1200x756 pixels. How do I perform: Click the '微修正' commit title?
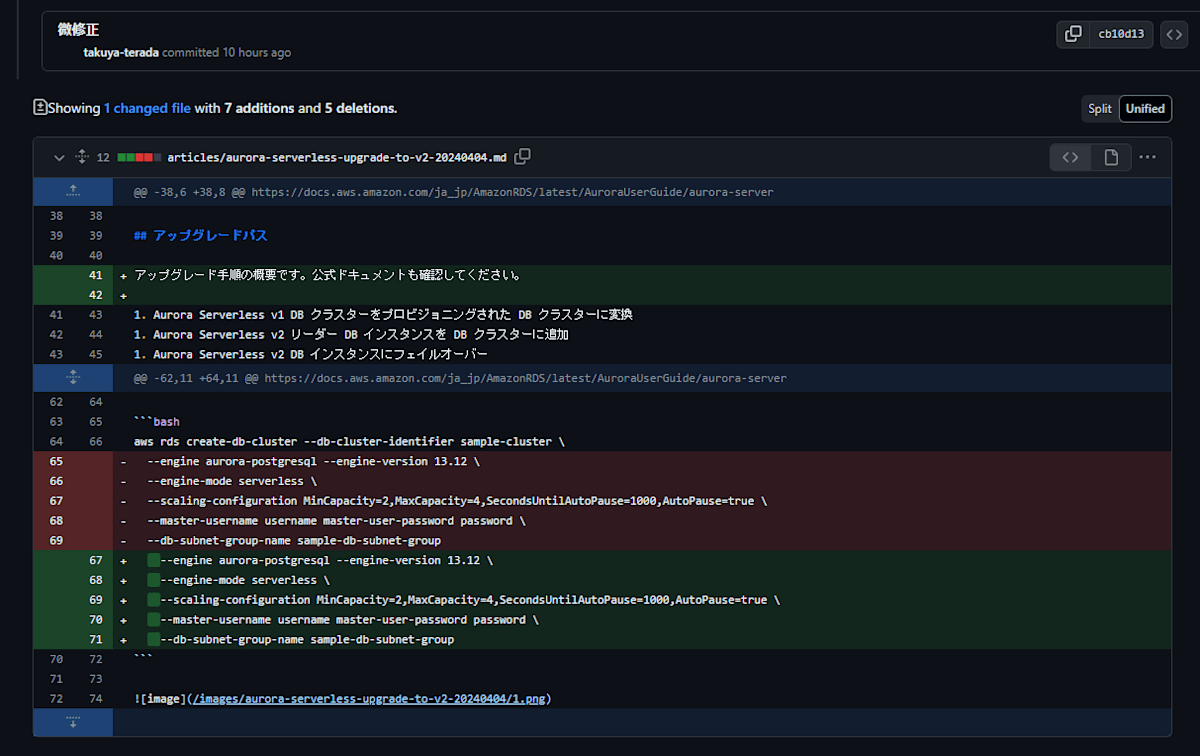78,30
